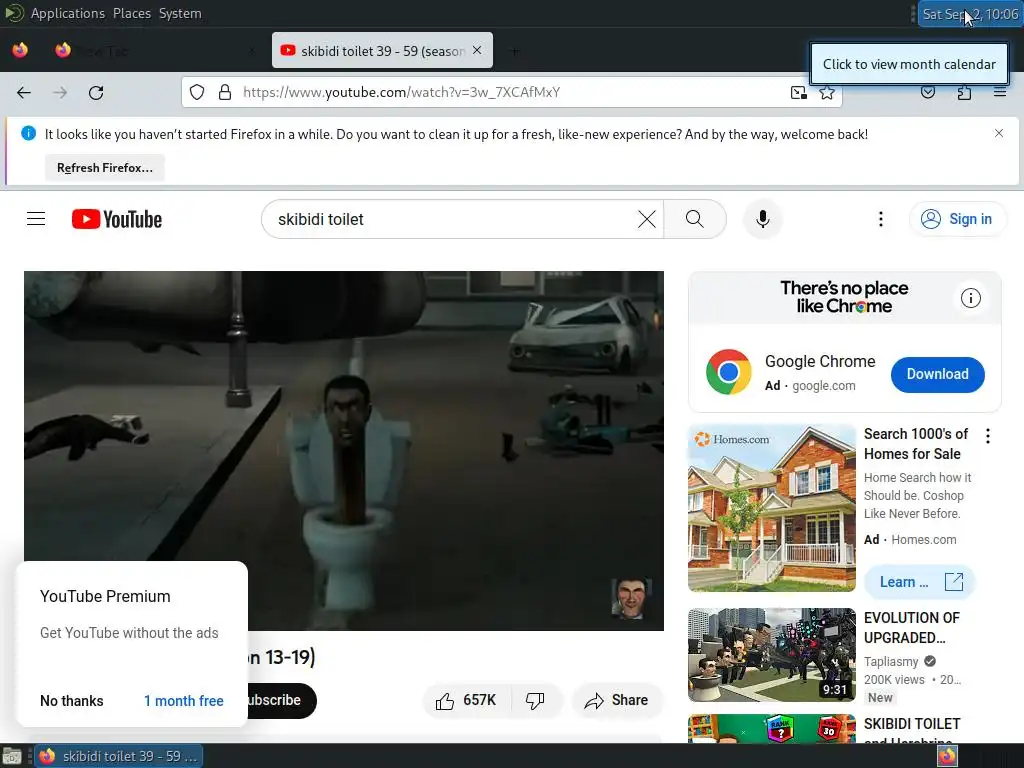Reload the page with the refresh icon
The width and height of the screenshot is (1024, 768).
(x=96, y=93)
